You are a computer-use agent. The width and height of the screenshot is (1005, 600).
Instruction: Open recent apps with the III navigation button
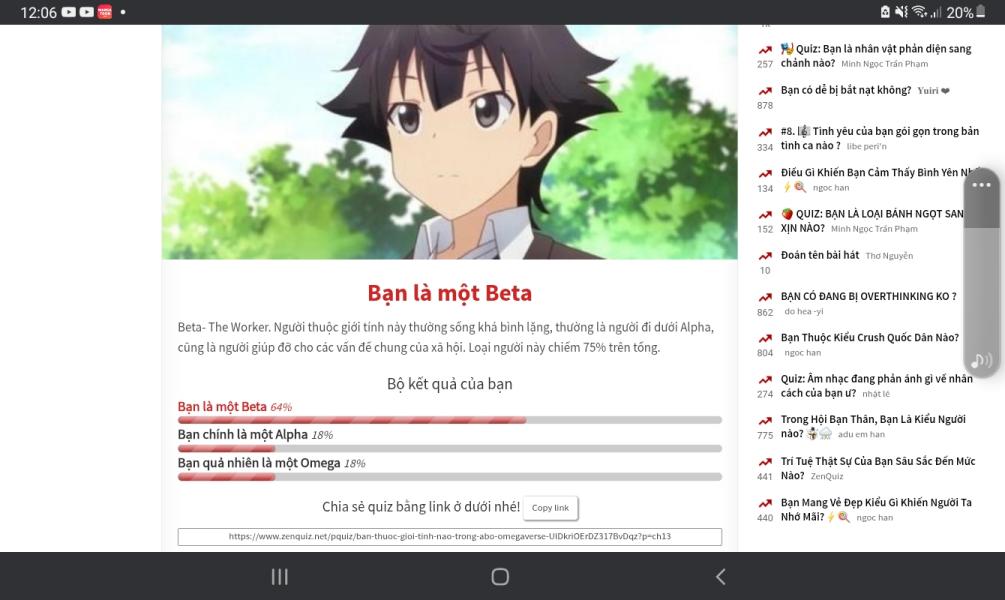(x=278, y=577)
